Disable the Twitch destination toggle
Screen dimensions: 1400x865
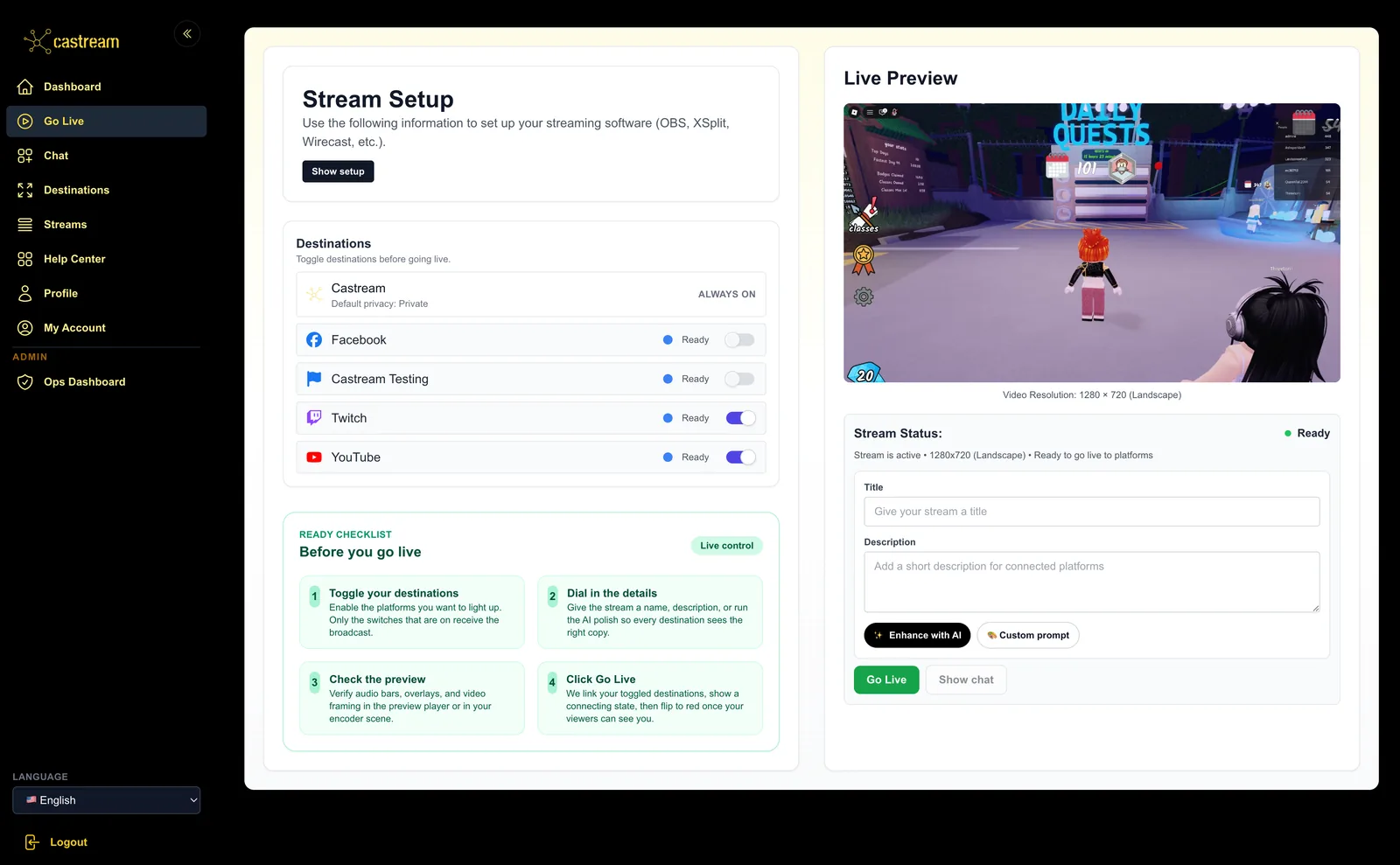739,417
